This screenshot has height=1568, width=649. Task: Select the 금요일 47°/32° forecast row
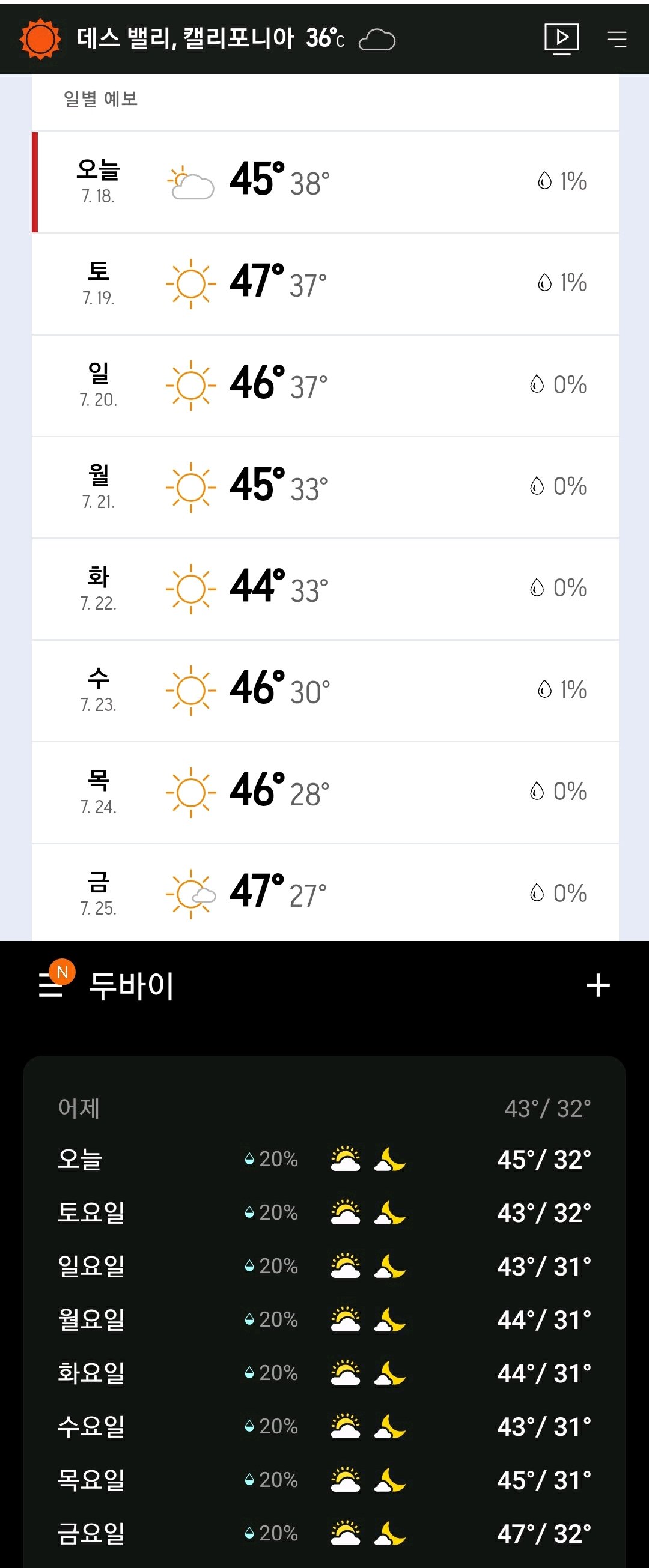tap(324, 1533)
